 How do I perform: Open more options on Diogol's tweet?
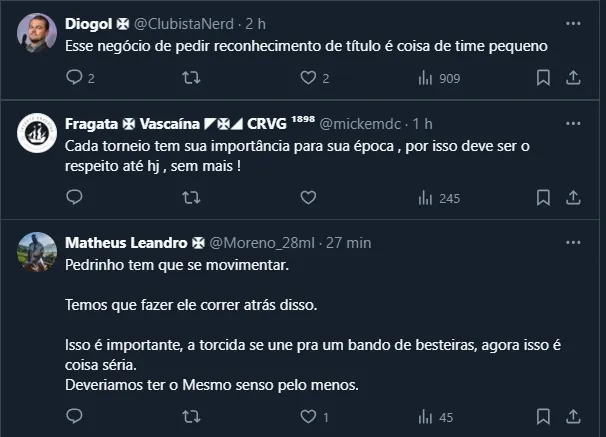tap(573, 22)
